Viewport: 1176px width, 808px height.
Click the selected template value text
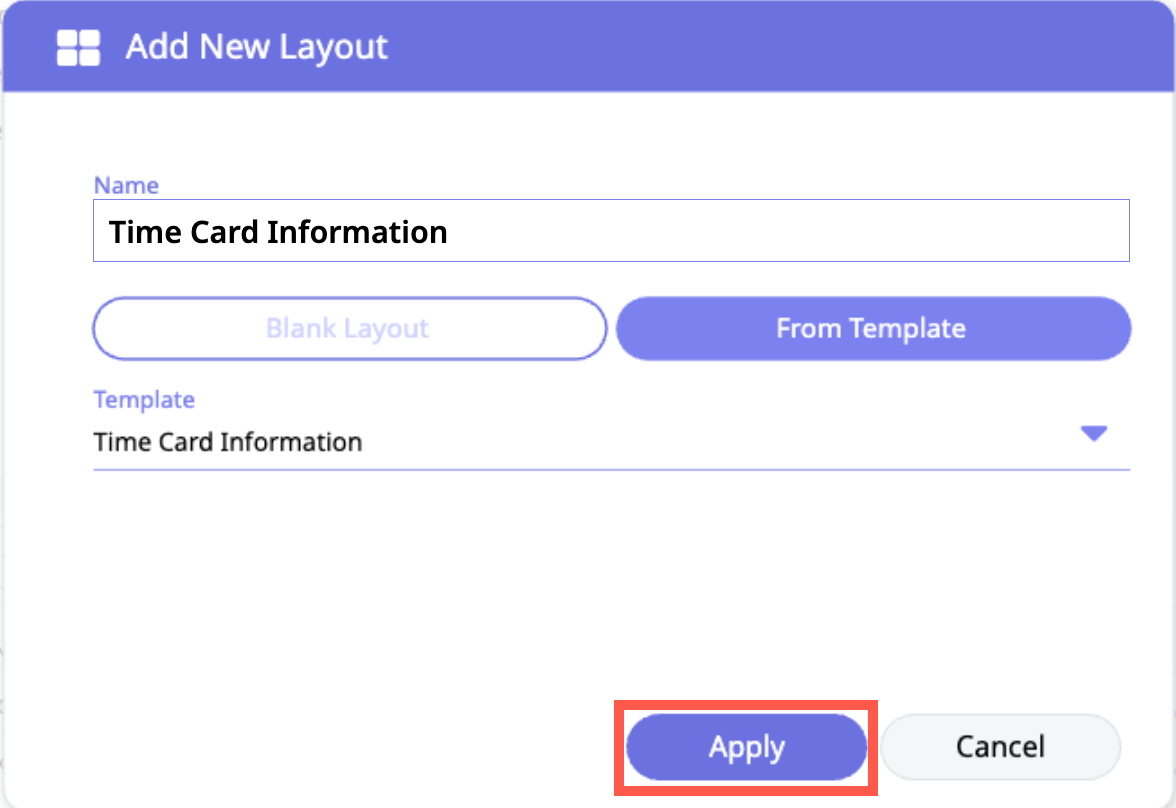coord(228,442)
